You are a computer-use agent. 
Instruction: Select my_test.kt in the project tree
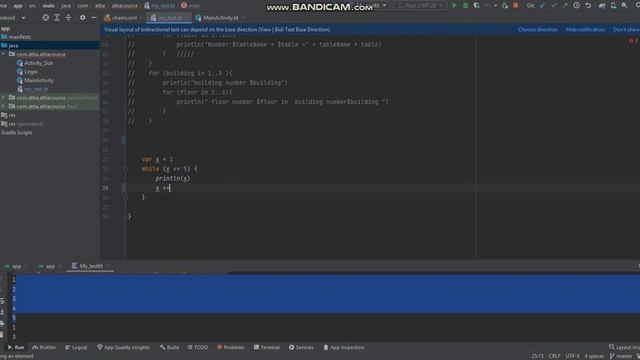click(x=32, y=89)
